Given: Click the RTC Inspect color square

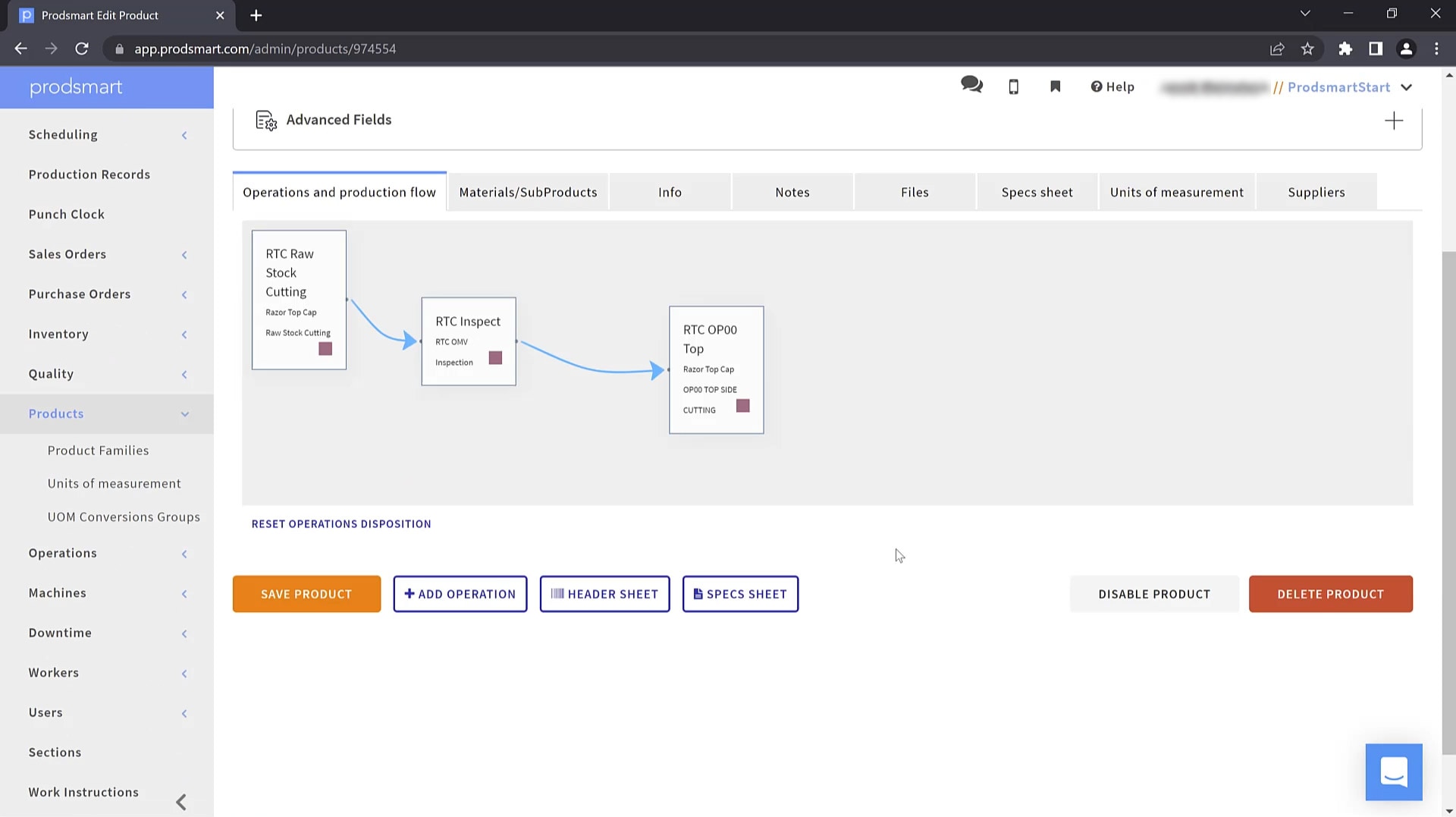Looking at the screenshot, I should (x=495, y=357).
